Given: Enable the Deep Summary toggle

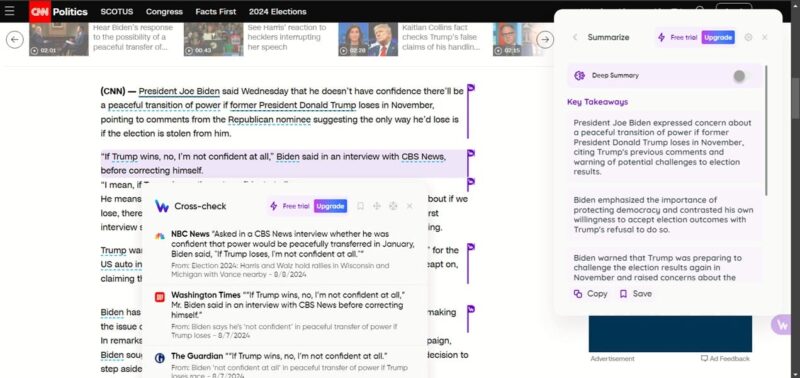Looking at the screenshot, I should pos(742,76).
